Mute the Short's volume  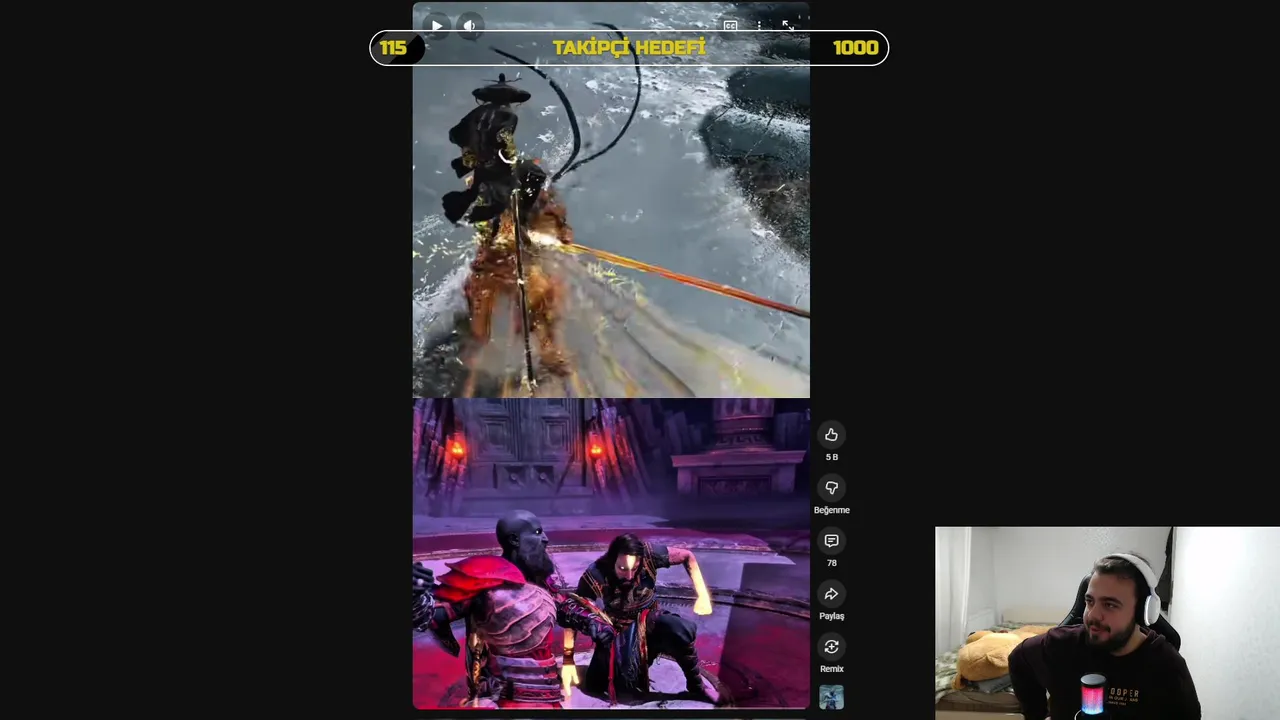click(470, 26)
